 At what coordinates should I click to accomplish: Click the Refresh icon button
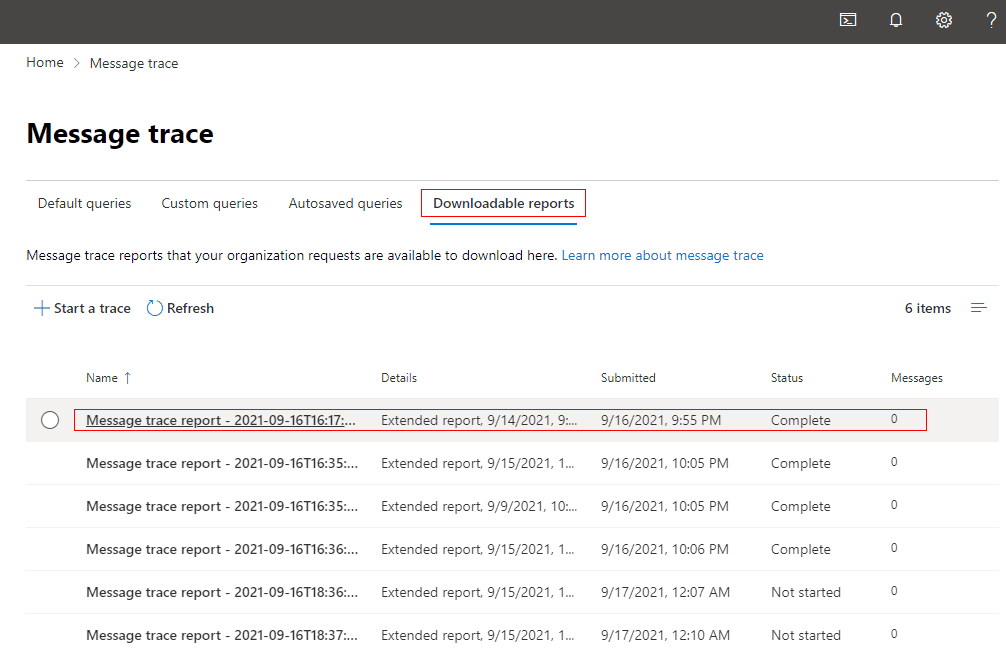[155, 308]
